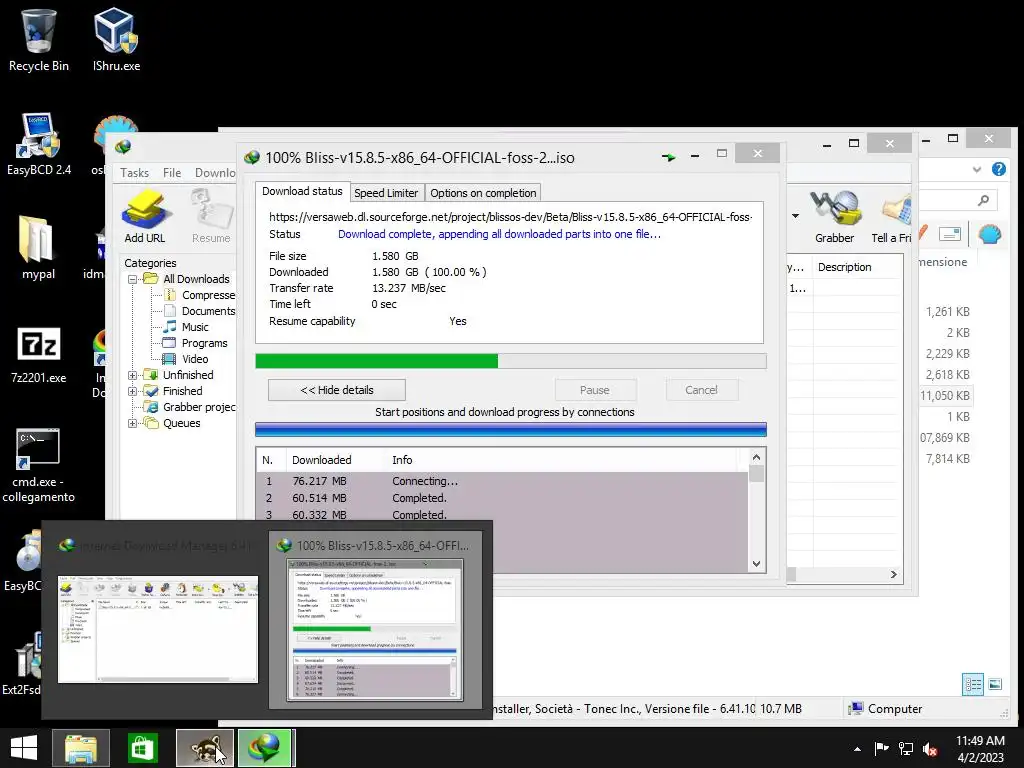
Task: Click the network tray icon
Action: [906, 749]
